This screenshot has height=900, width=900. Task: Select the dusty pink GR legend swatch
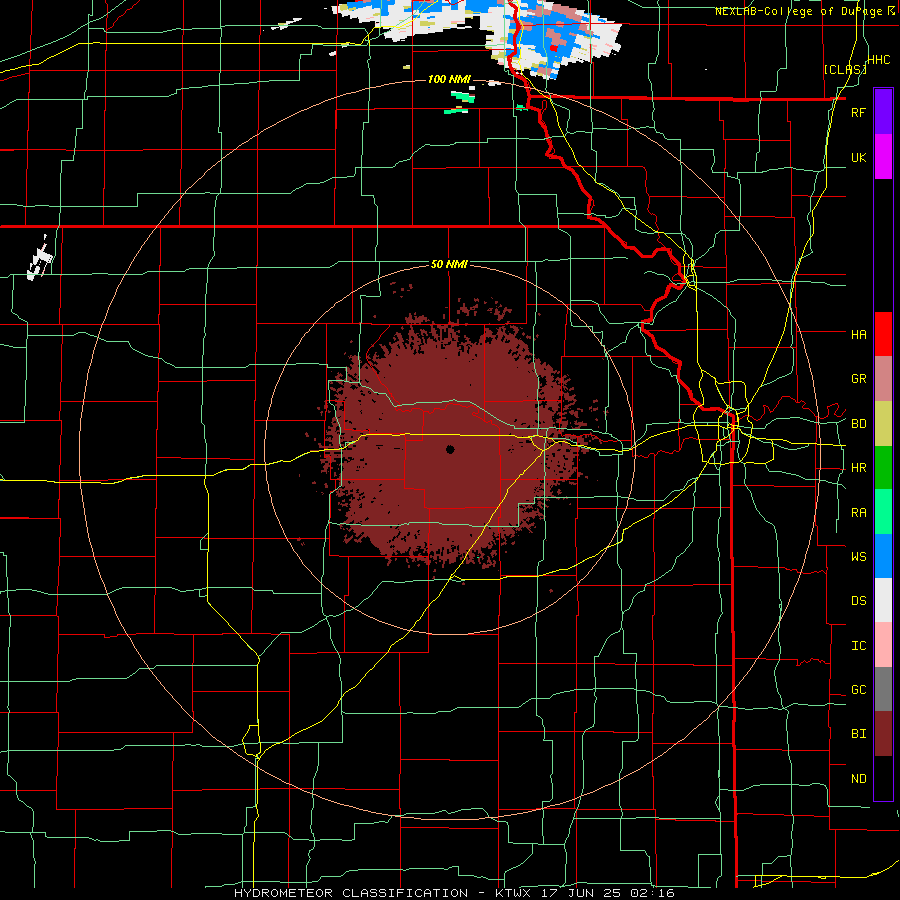pyautogui.click(x=883, y=379)
